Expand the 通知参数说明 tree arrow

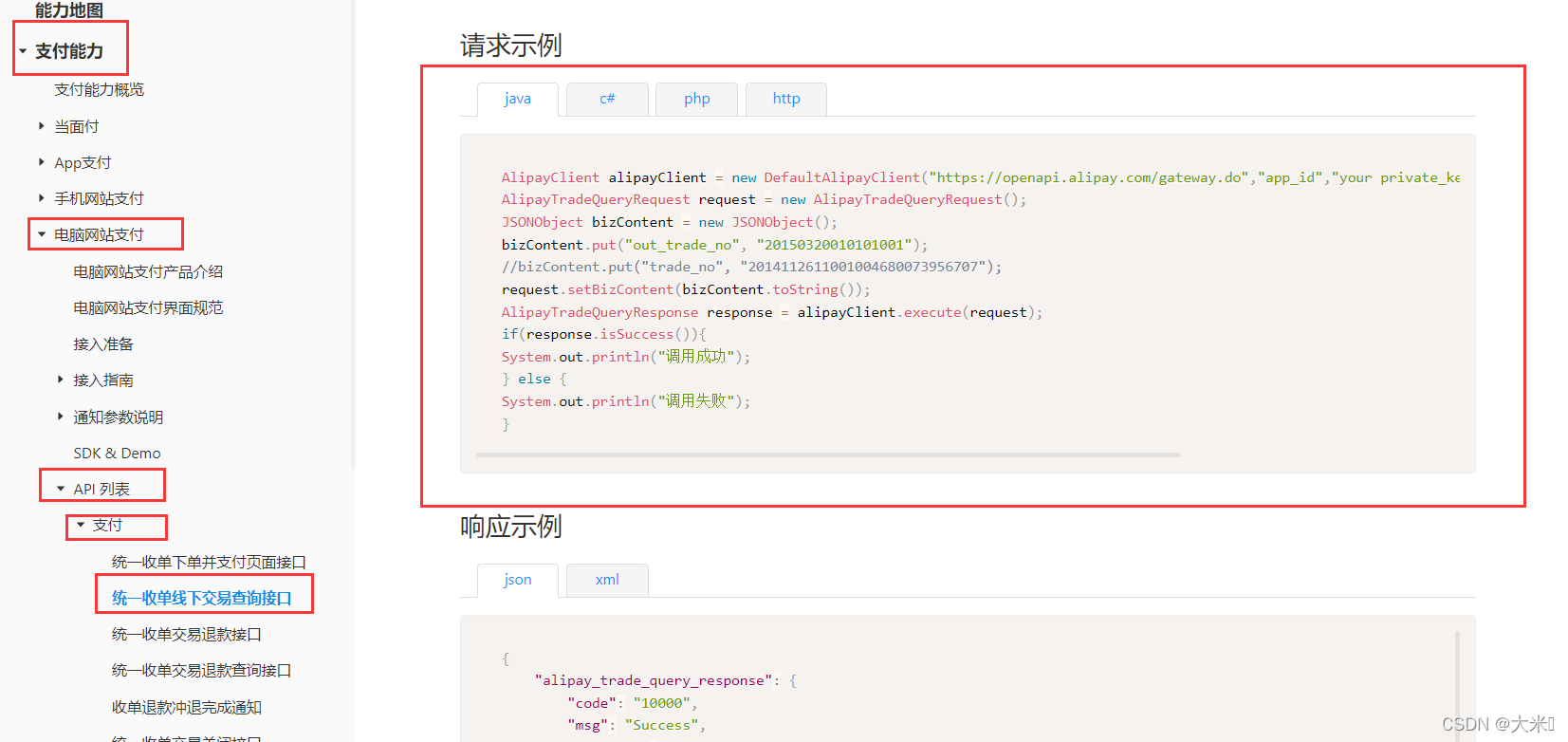tap(61, 416)
